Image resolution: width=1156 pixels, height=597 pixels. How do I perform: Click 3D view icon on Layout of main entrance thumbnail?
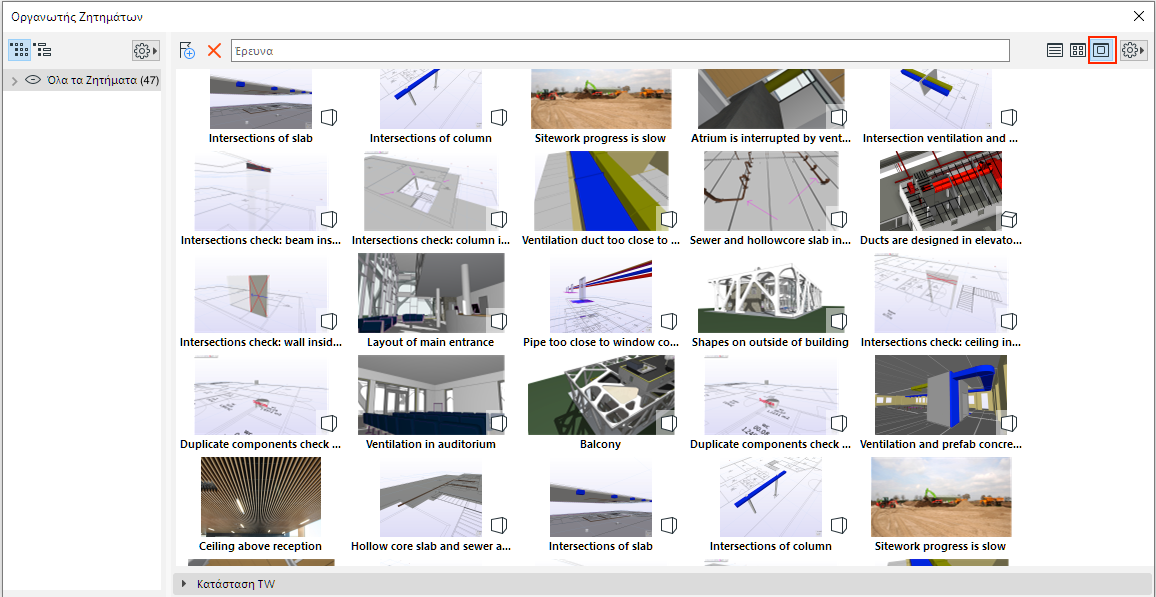[499, 321]
